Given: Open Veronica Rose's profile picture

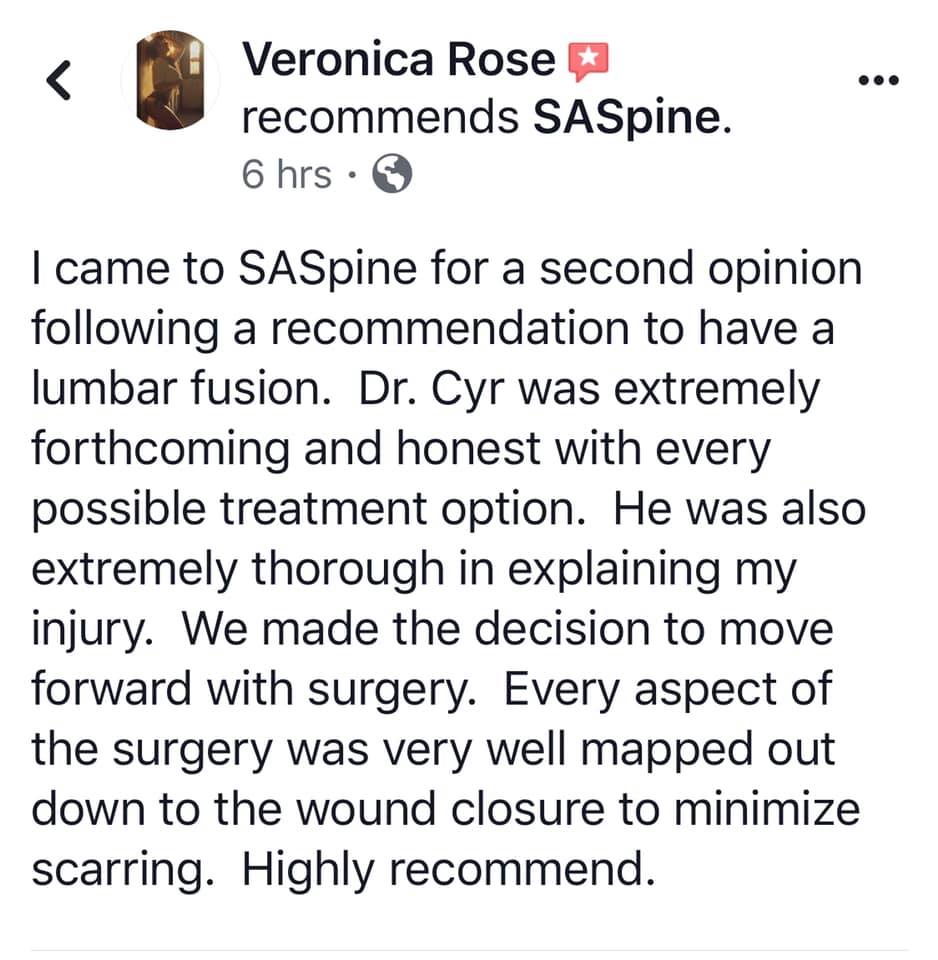Looking at the screenshot, I should pos(171,80).
